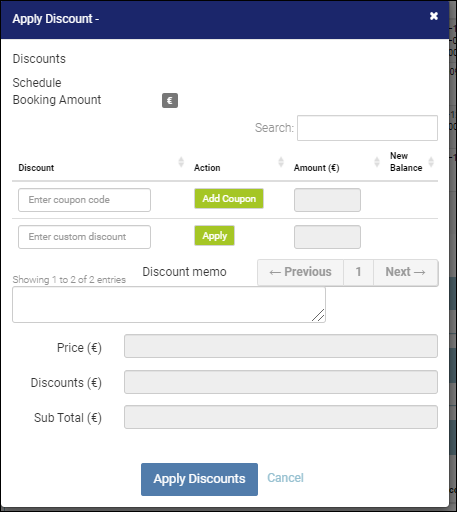457x512 pixels.
Task: Go to Previous page of entries
Action: (x=300, y=272)
